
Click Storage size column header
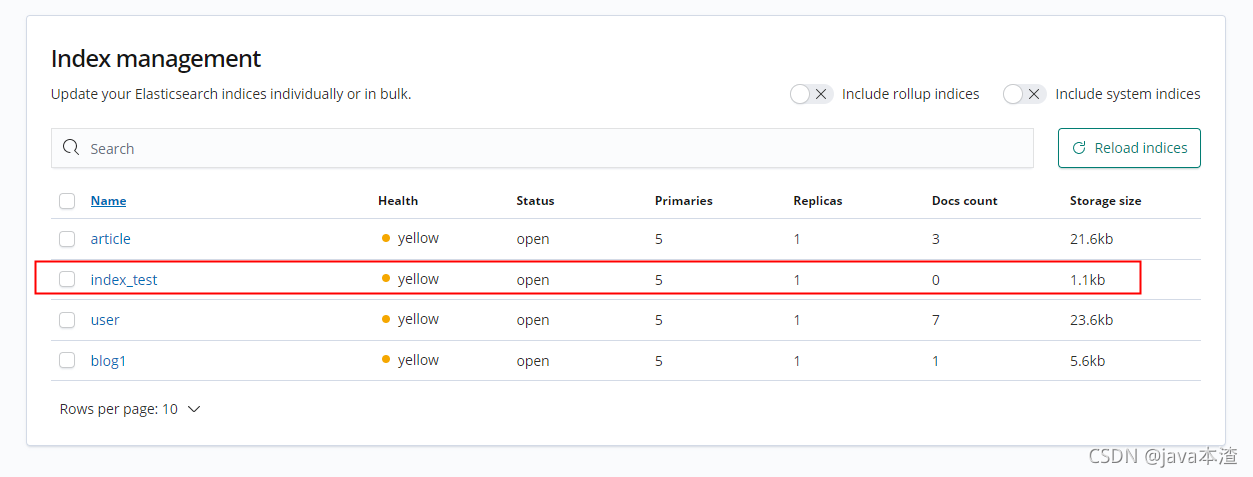[x=1105, y=201]
